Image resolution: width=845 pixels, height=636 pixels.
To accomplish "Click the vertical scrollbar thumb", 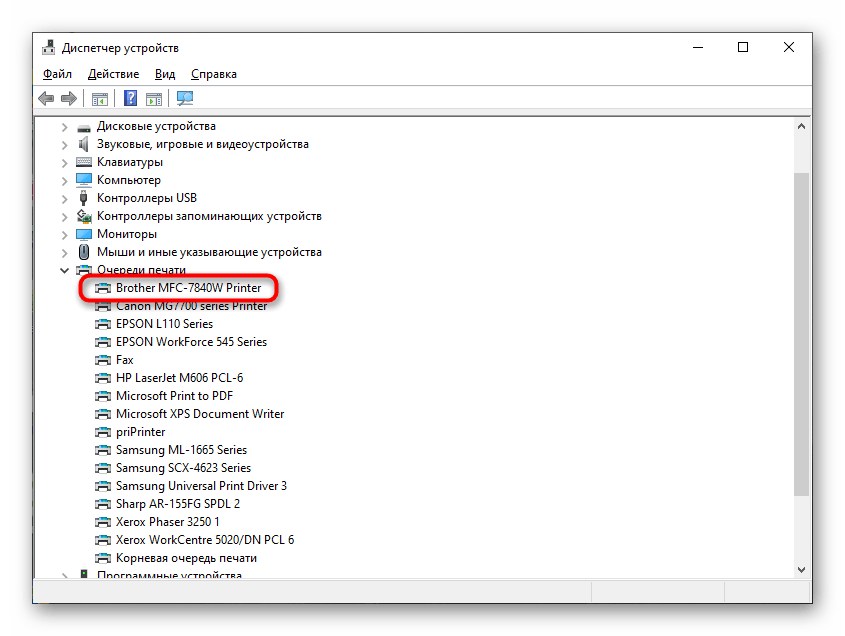I will 801,334.
